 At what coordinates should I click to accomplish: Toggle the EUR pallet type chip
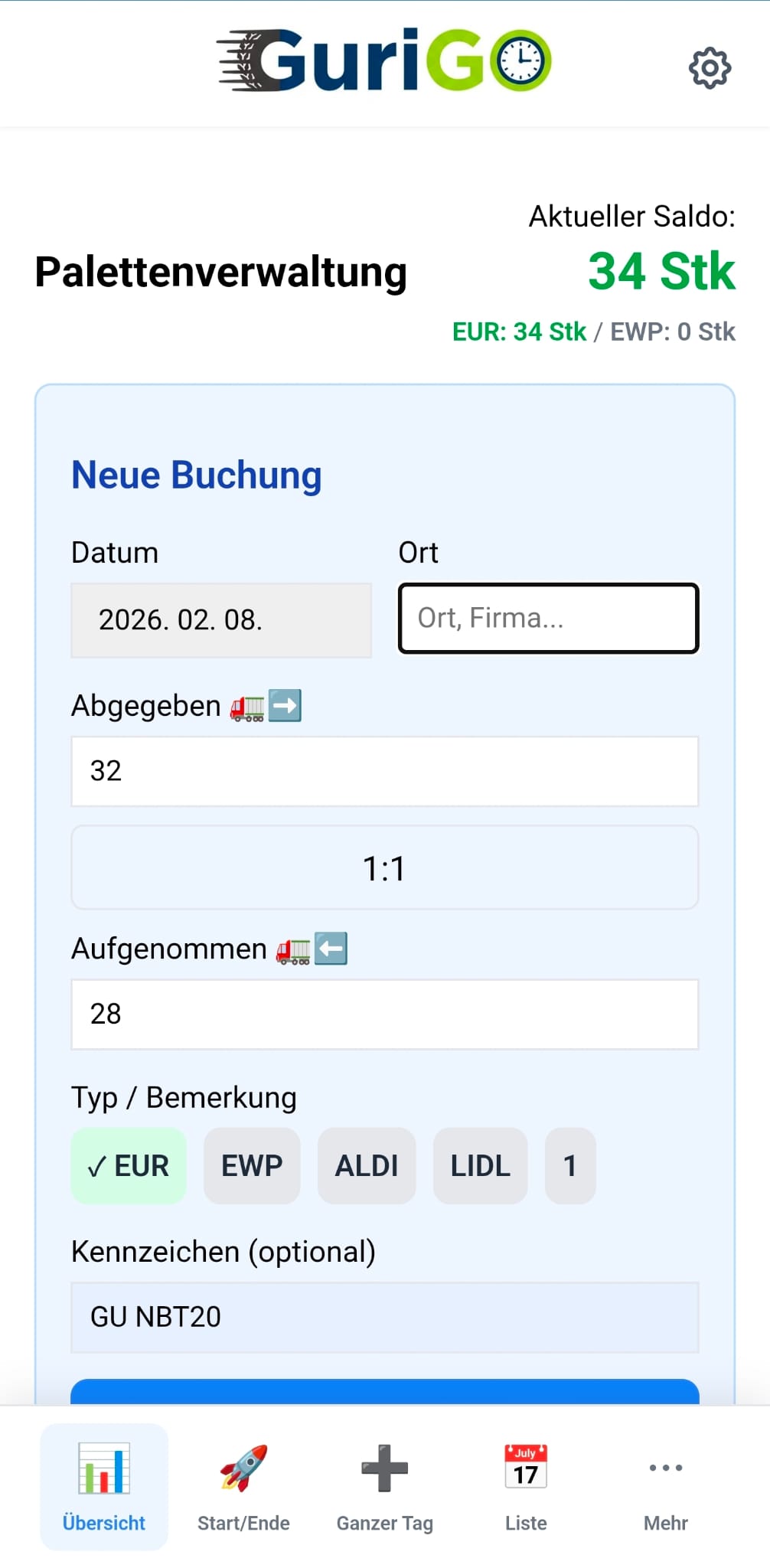pos(129,1166)
